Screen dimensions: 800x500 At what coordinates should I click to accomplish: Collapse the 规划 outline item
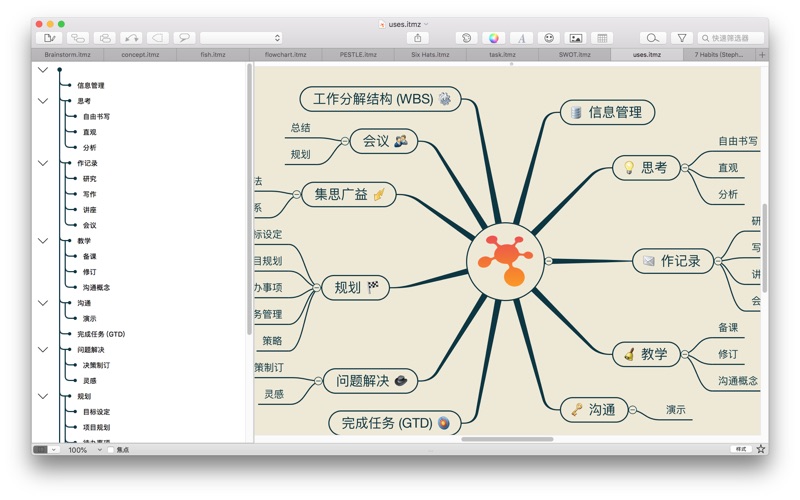click(43, 396)
